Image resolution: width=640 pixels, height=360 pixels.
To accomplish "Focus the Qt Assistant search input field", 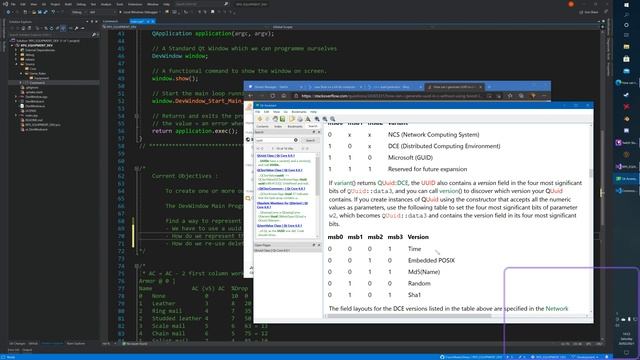I will [276, 140].
